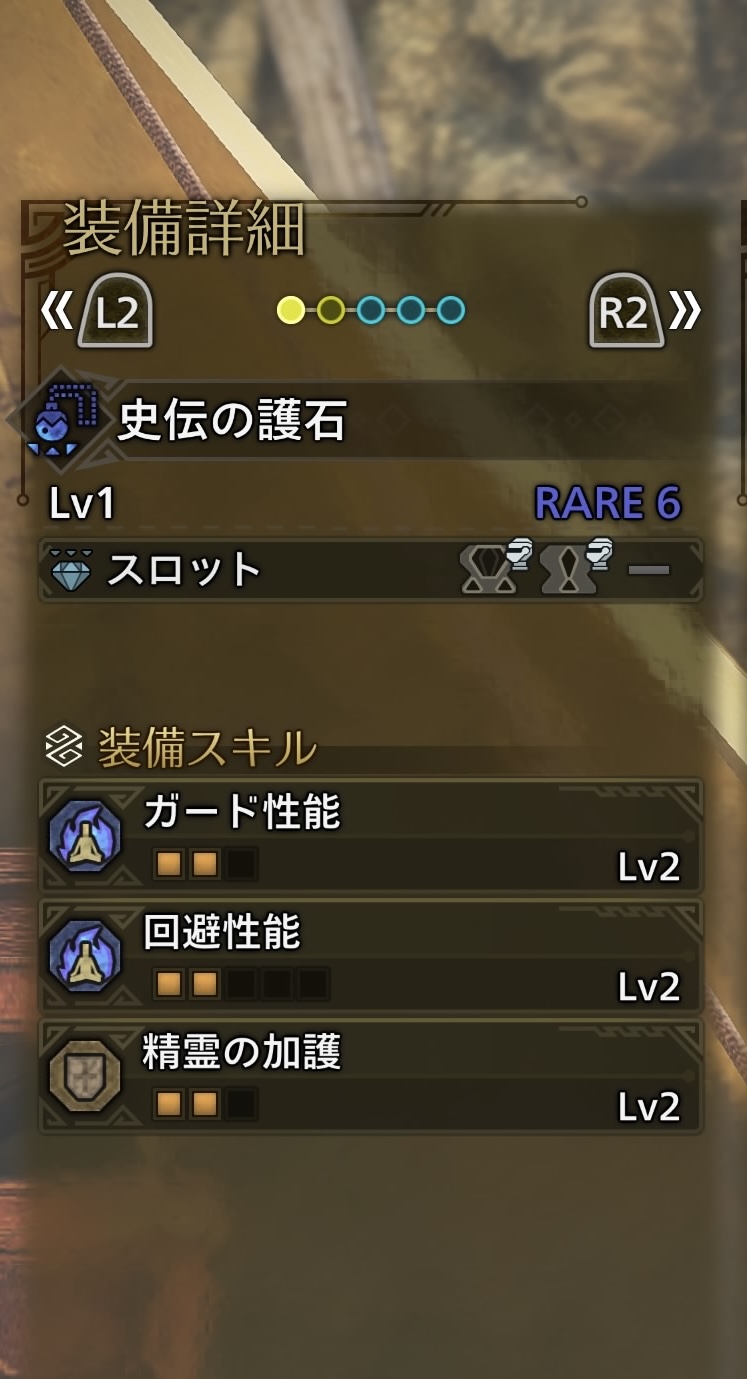Select the first decoration slot icon
The width and height of the screenshot is (747, 1379).
pos(495,567)
